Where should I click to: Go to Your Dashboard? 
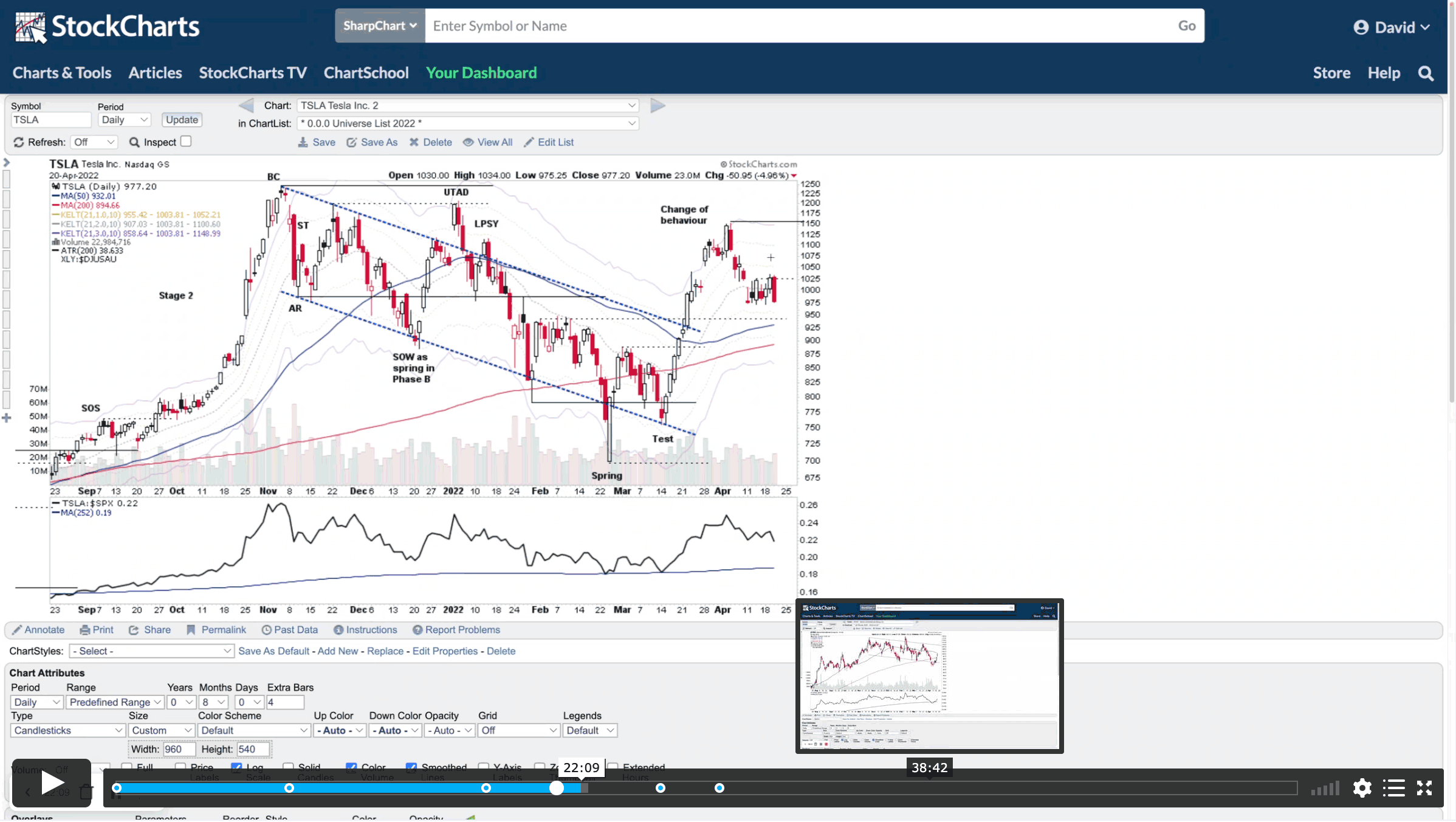[481, 73]
